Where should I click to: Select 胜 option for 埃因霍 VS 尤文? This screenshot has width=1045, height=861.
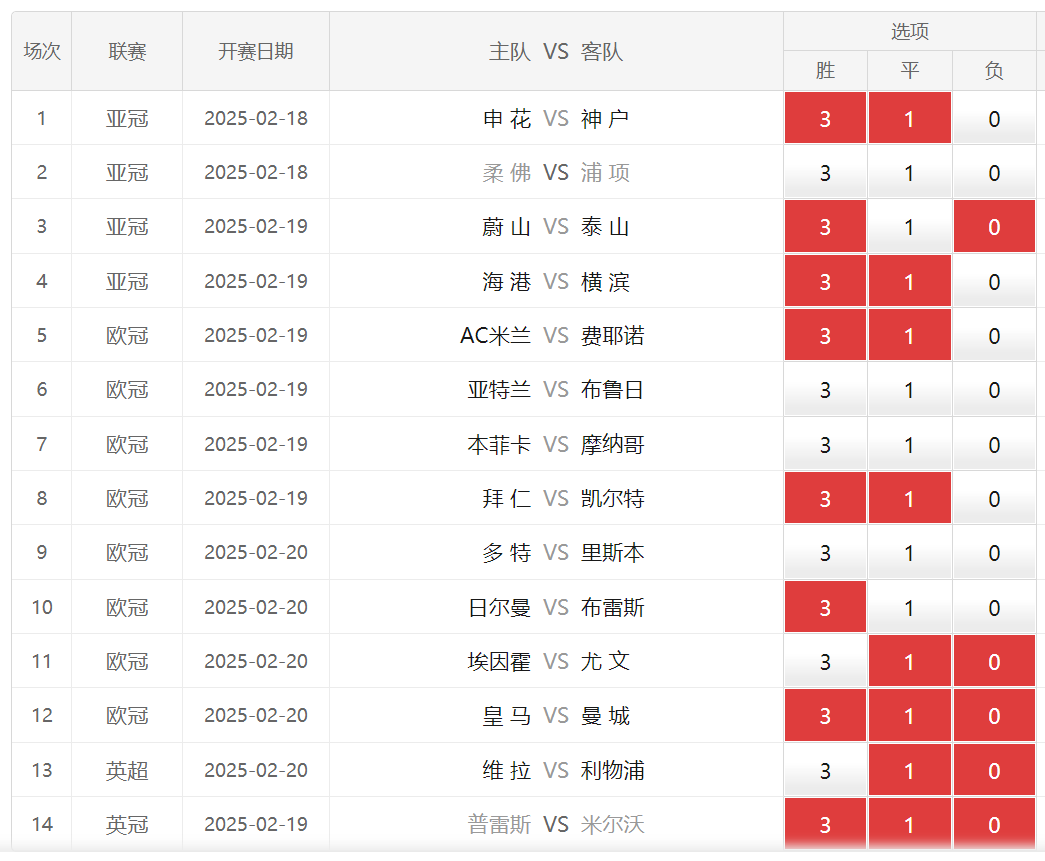tap(825, 661)
